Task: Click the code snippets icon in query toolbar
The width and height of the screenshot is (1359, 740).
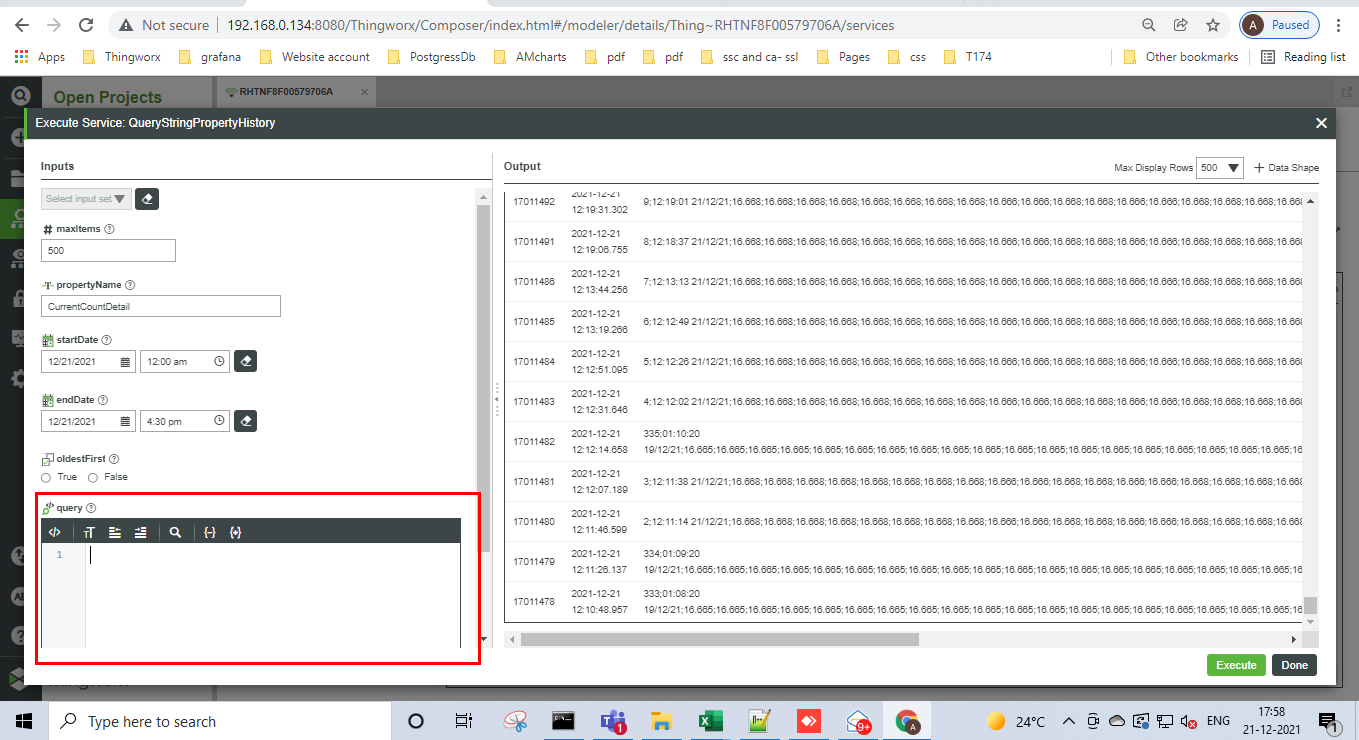Action: click(x=55, y=533)
